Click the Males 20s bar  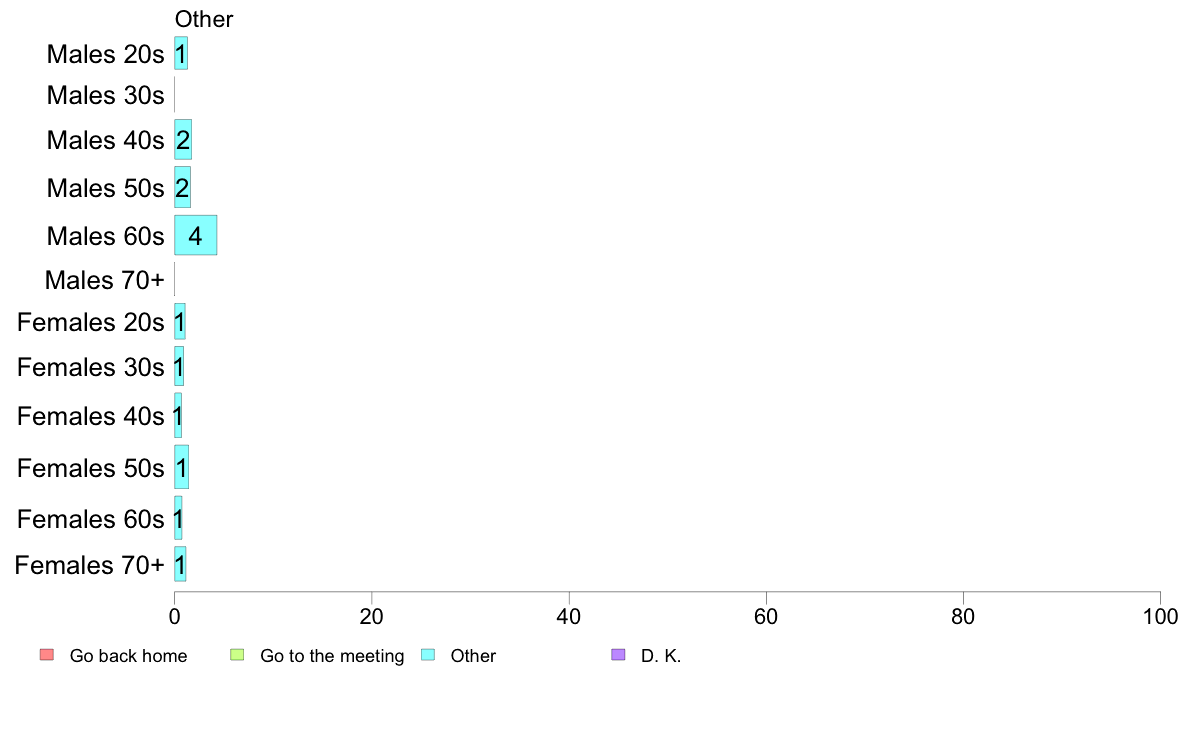click(x=181, y=54)
